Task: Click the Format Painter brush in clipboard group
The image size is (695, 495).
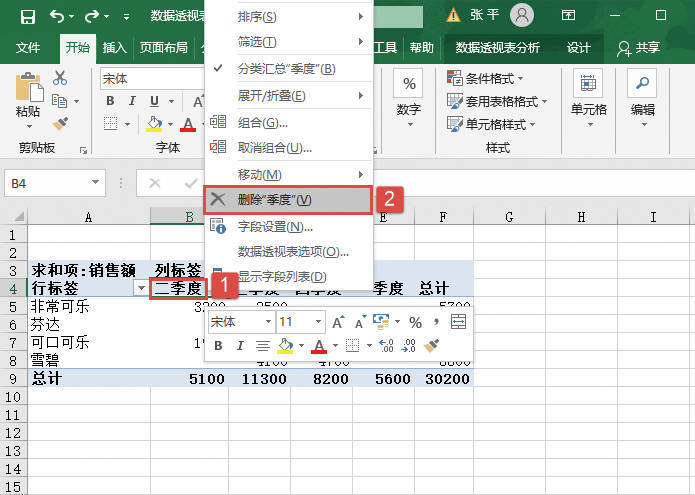Action: [60, 123]
